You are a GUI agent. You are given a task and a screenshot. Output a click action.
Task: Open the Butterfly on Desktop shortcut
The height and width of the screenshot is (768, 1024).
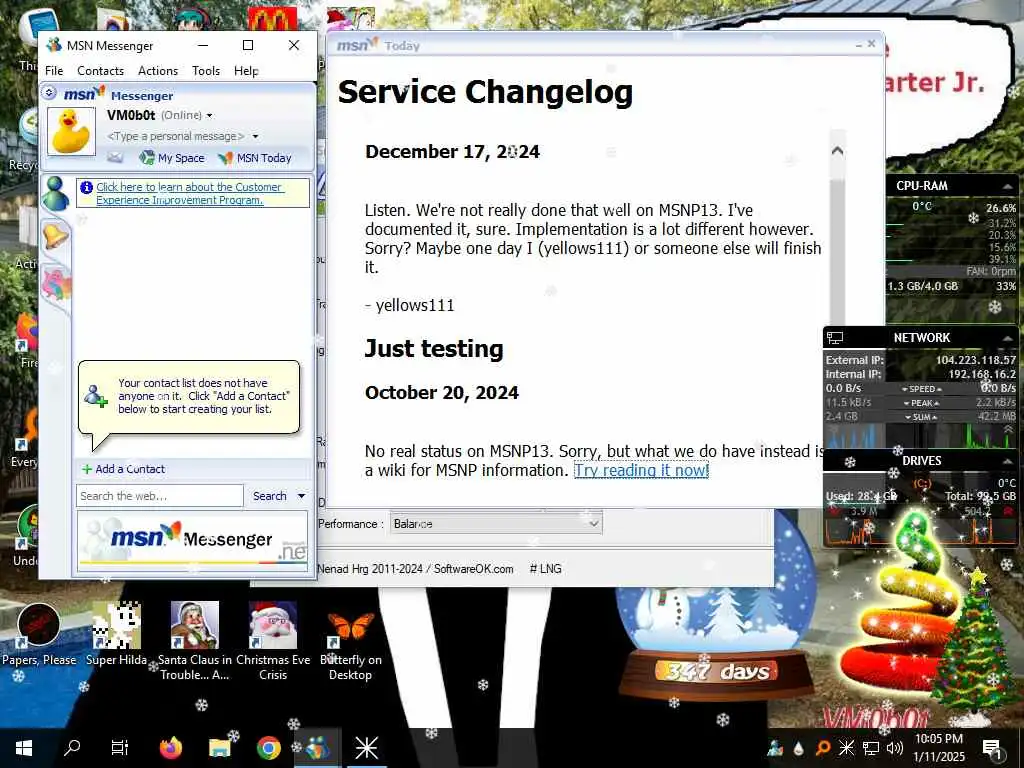tap(351, 643)
